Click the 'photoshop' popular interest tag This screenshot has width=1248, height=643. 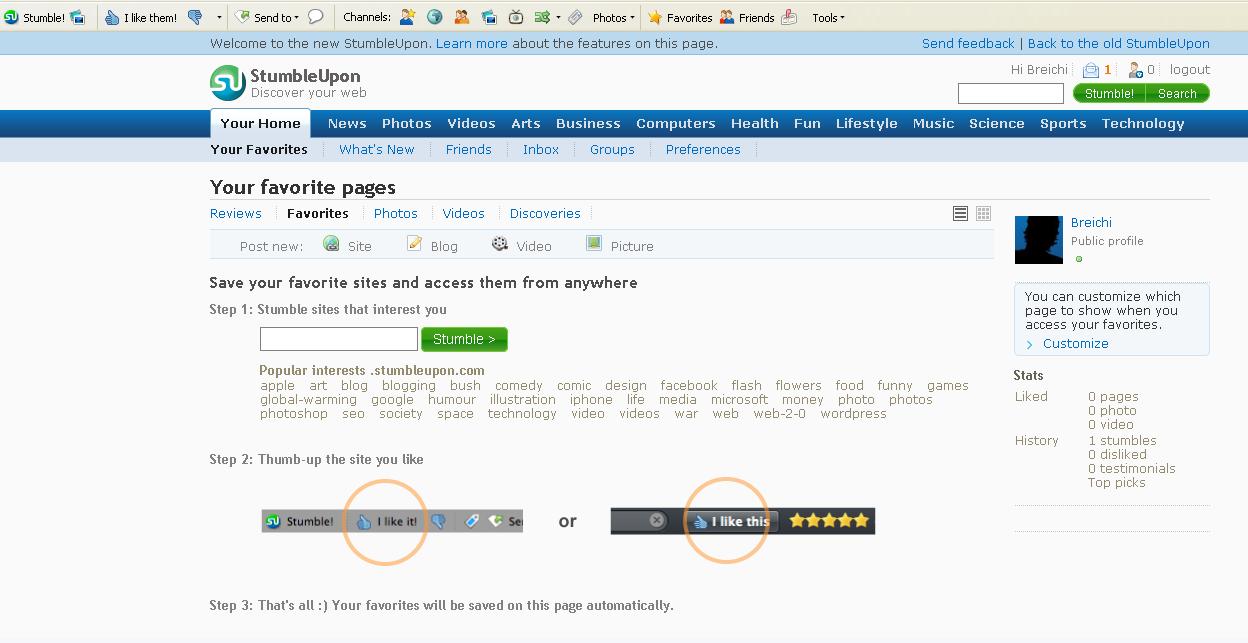click(x=294, y=414)
